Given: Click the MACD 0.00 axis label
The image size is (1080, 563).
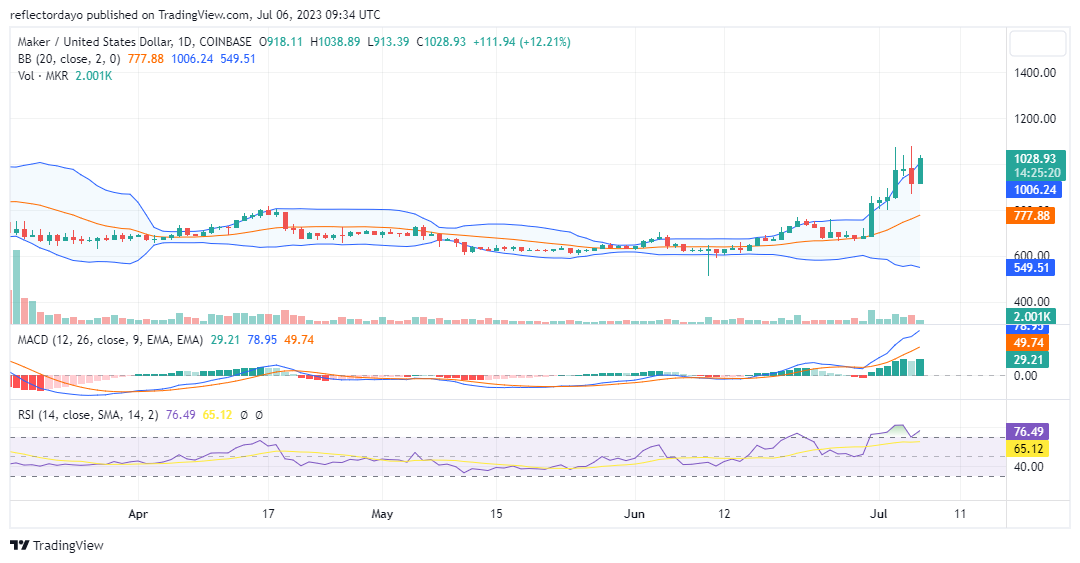Looking at the screenshot, I should tap(1025, 376).
